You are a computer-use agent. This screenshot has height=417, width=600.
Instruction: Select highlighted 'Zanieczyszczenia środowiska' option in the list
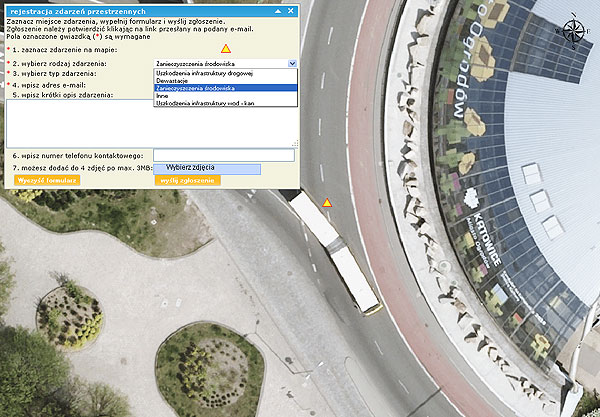coord(226,88)
